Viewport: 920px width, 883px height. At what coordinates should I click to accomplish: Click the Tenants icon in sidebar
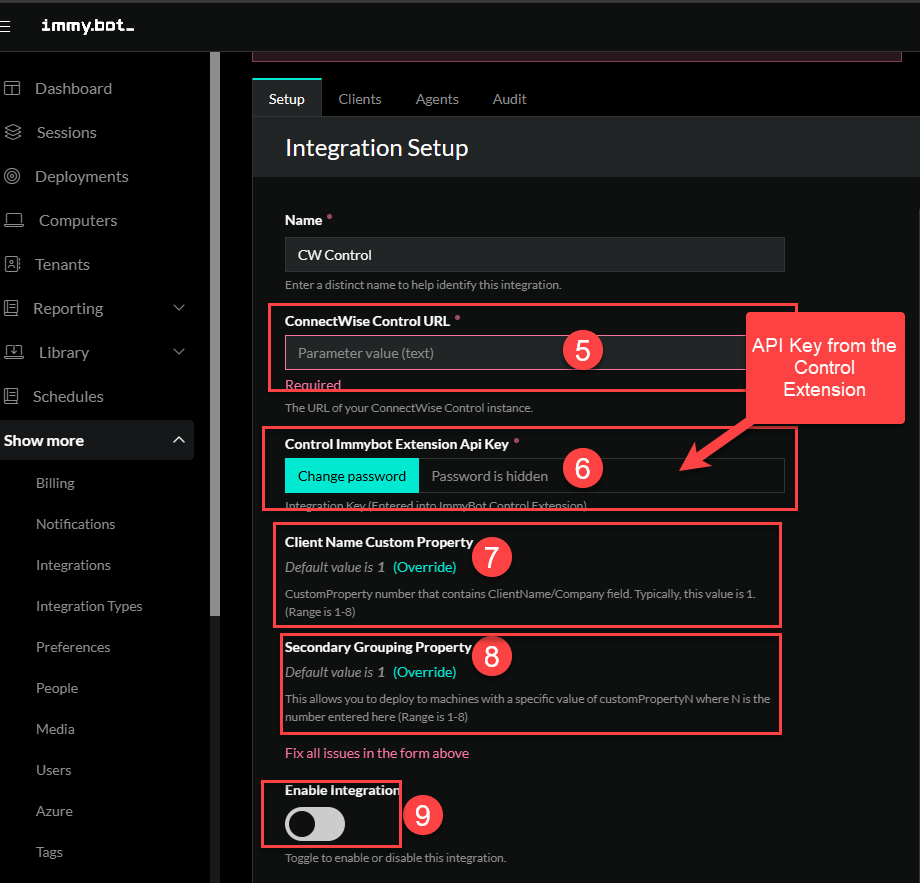pyautogui.click(x=12, y=264)
